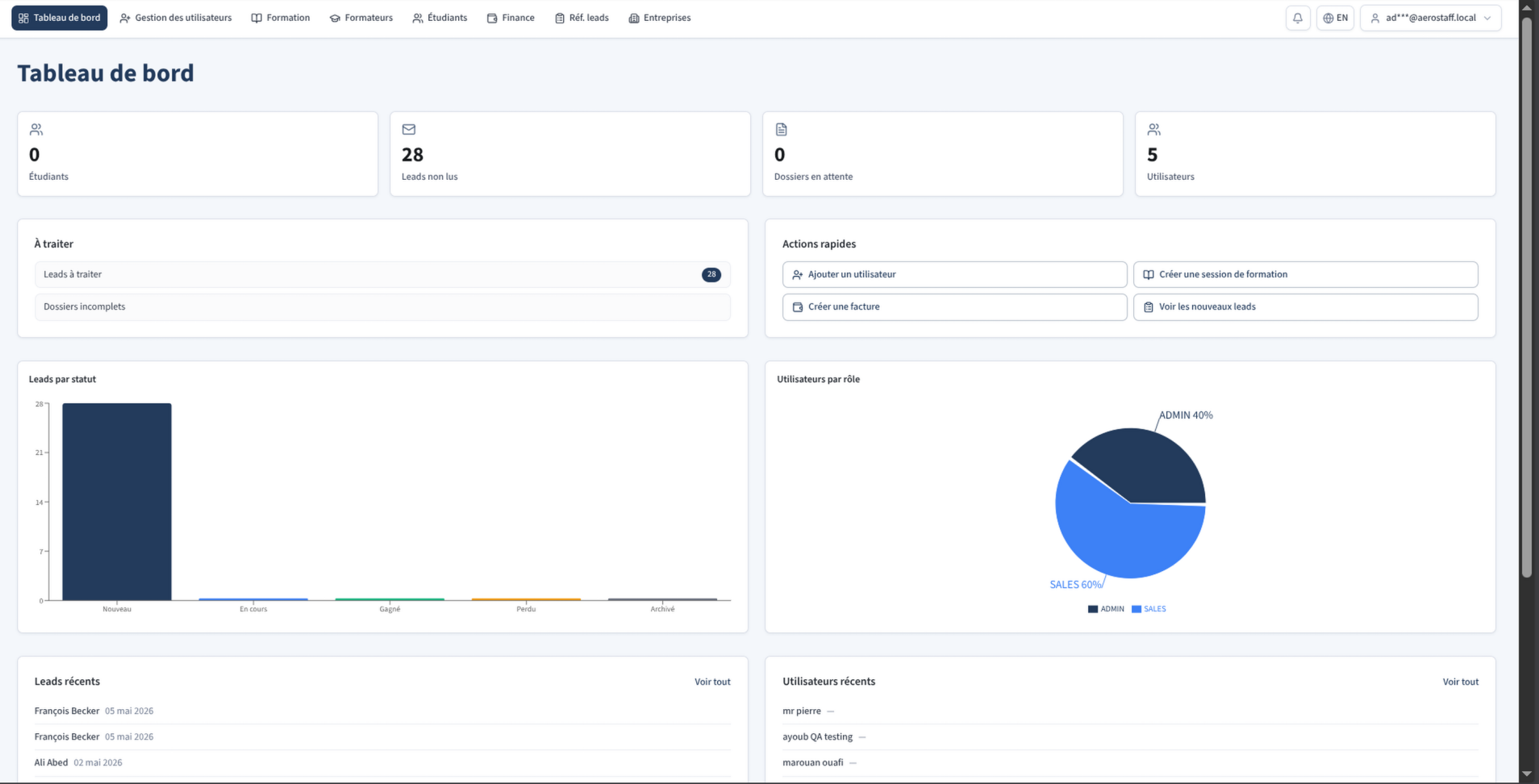Open the Leads à traiter row with badge 28
The height and width of the screenshot is (784, 1539).
(x=382, y=274)
